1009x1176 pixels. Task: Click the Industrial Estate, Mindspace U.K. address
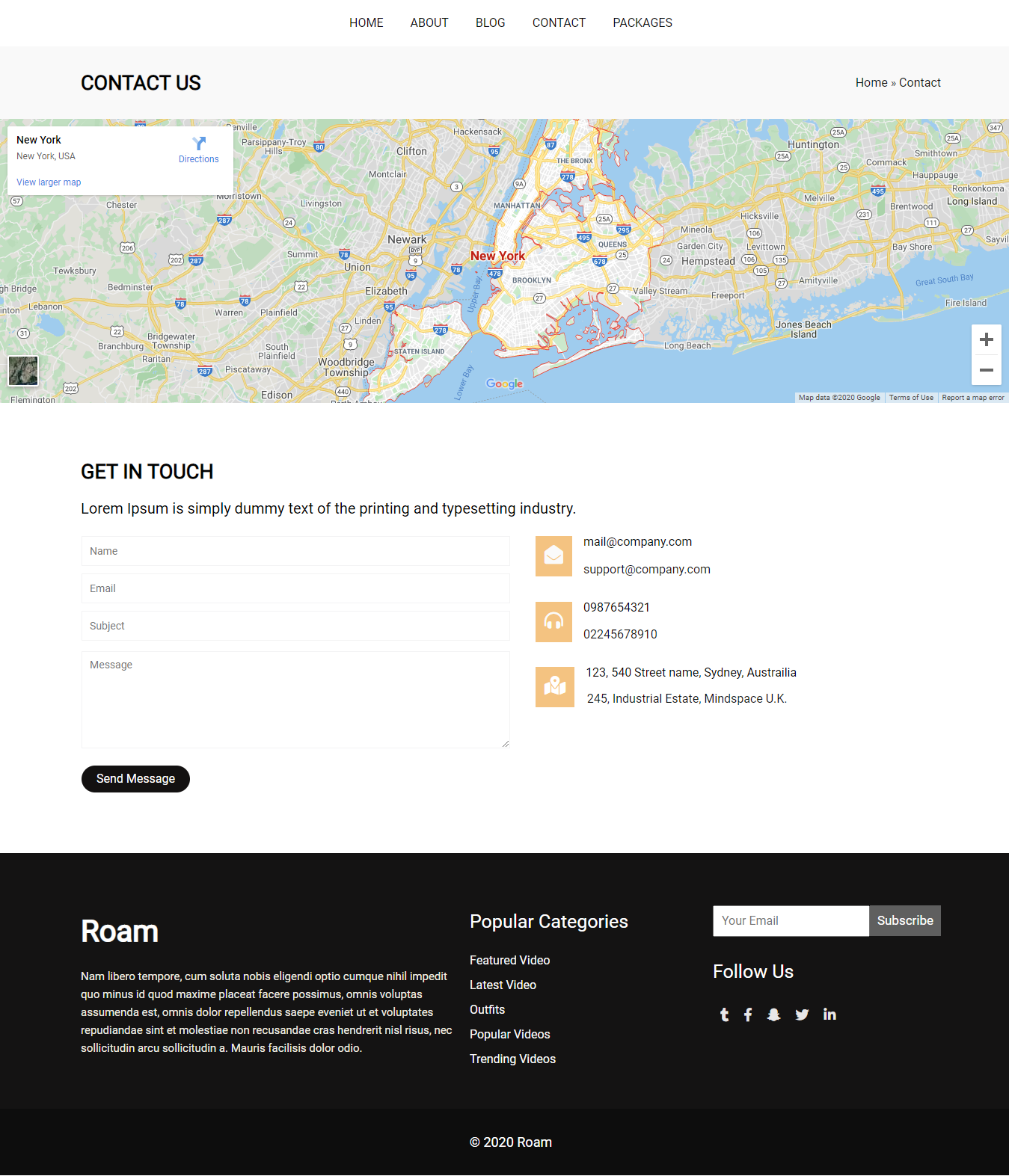click(687, 699)
